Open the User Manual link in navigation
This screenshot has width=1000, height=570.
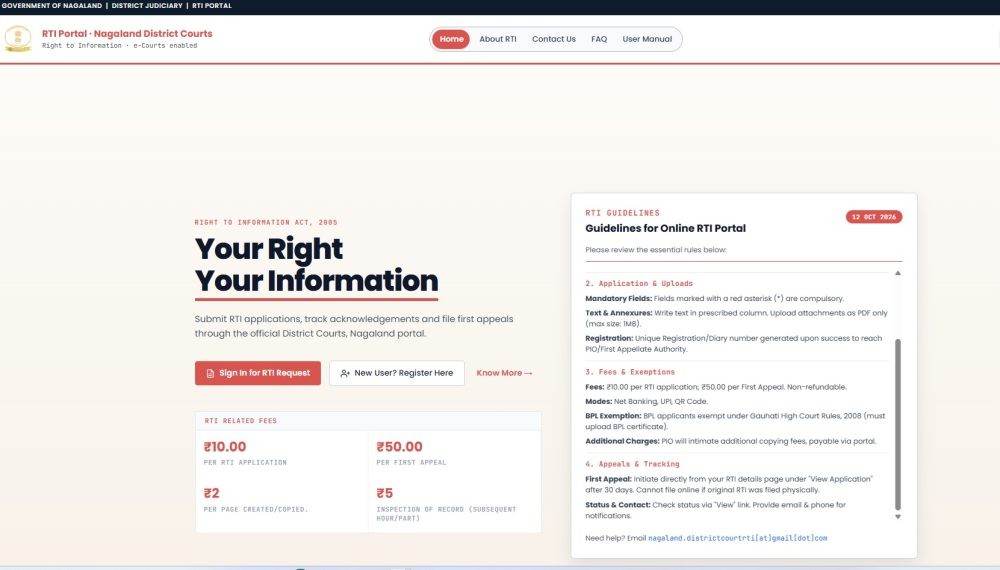(x=647, y=39)
